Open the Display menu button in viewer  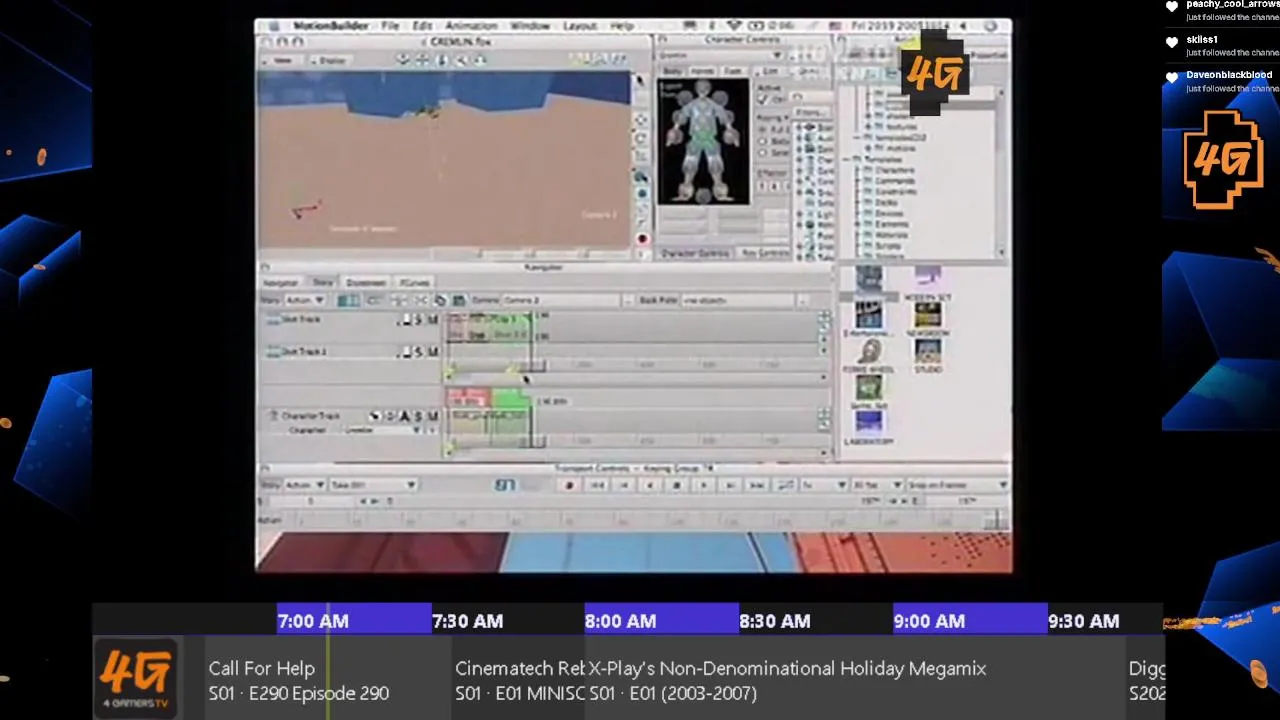coord(333,60)
